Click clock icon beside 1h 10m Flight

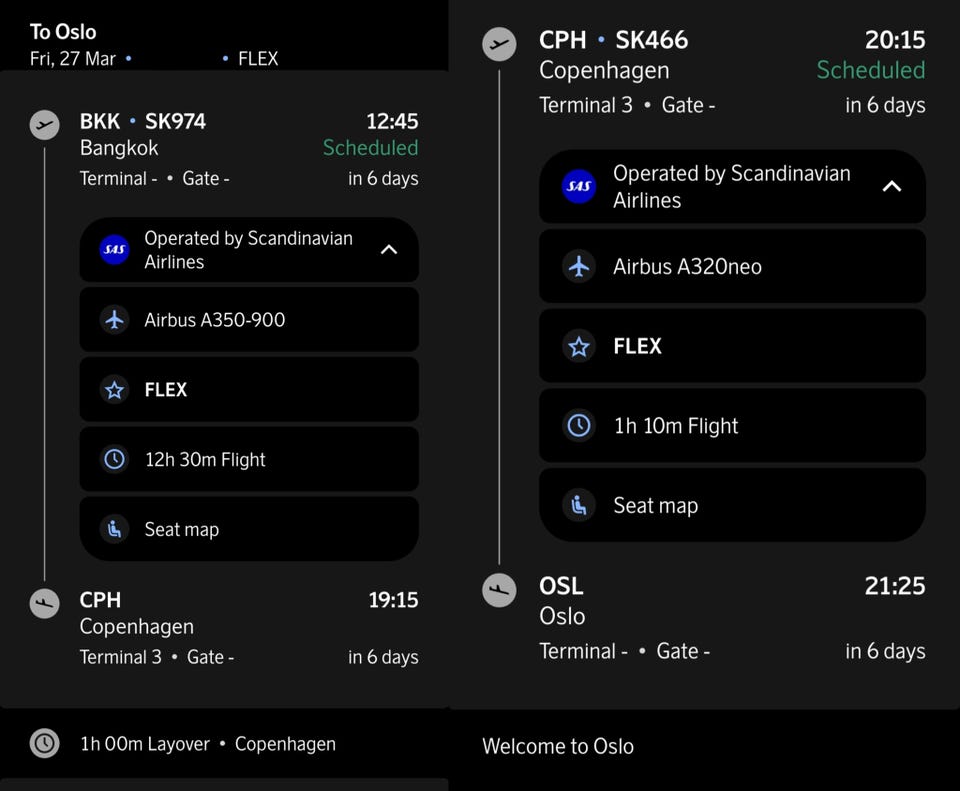click(x=579, y=425)
